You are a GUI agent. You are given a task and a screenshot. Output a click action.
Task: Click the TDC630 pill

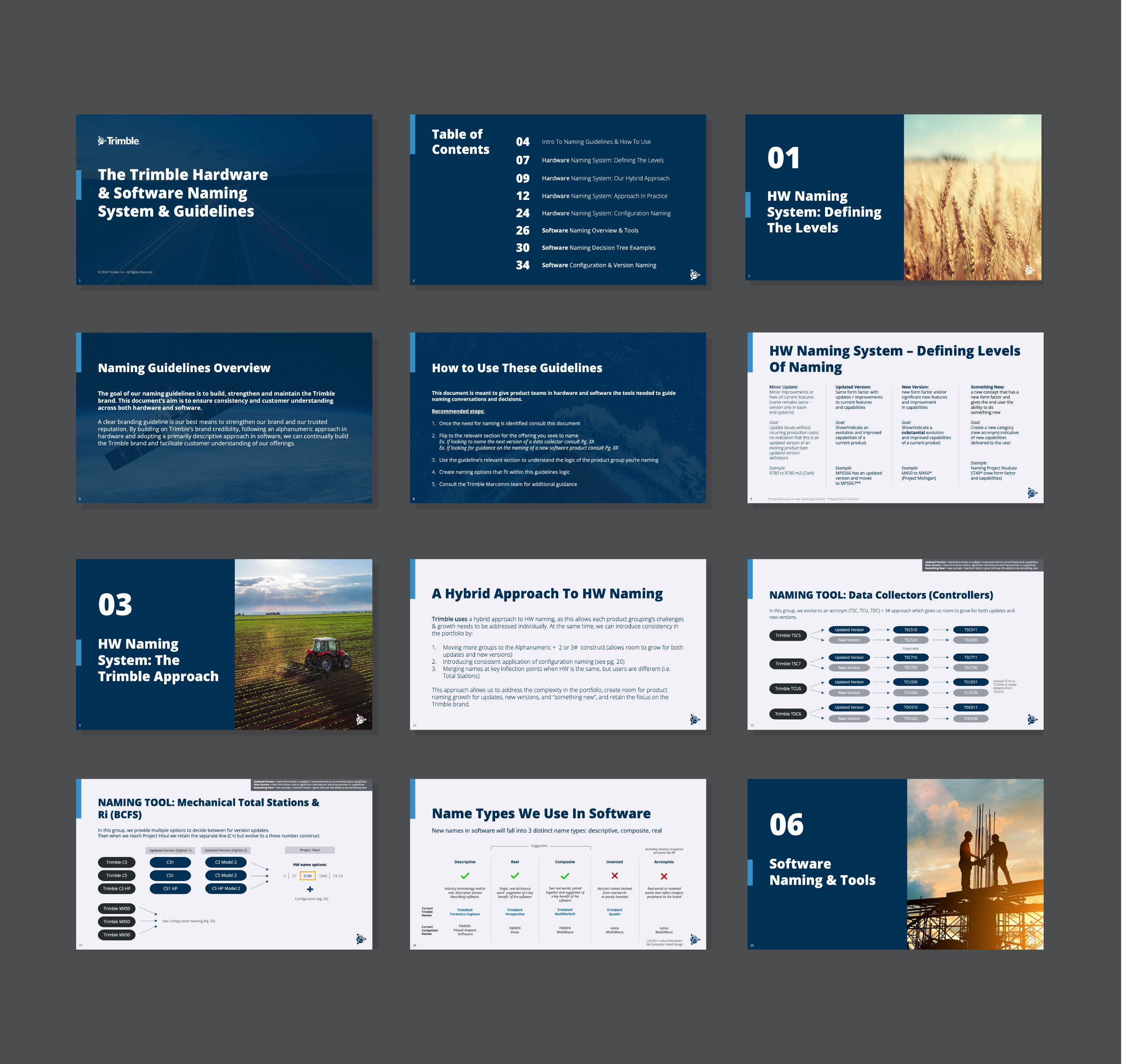(x=971, y=719)
